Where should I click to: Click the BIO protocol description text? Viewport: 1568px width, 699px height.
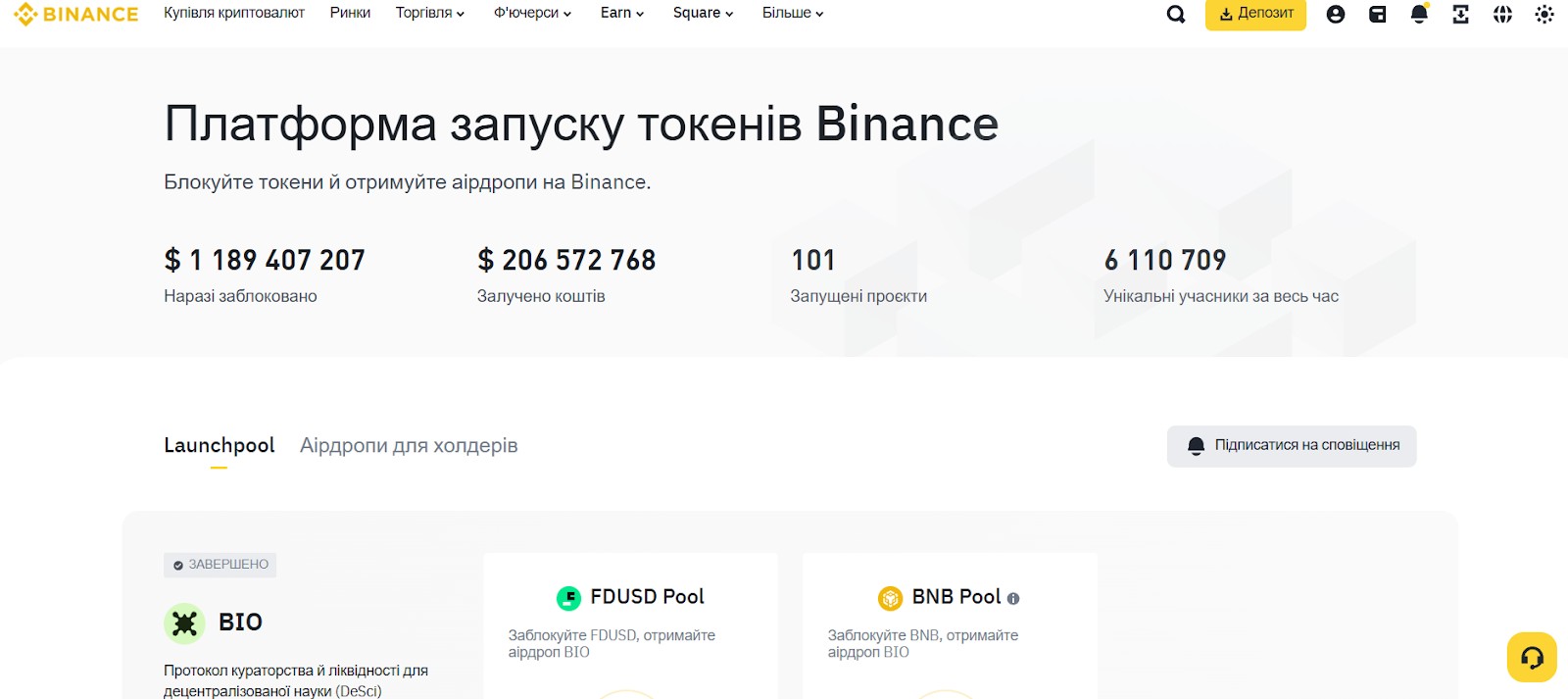pyautogui.click(x=296, y=680)
